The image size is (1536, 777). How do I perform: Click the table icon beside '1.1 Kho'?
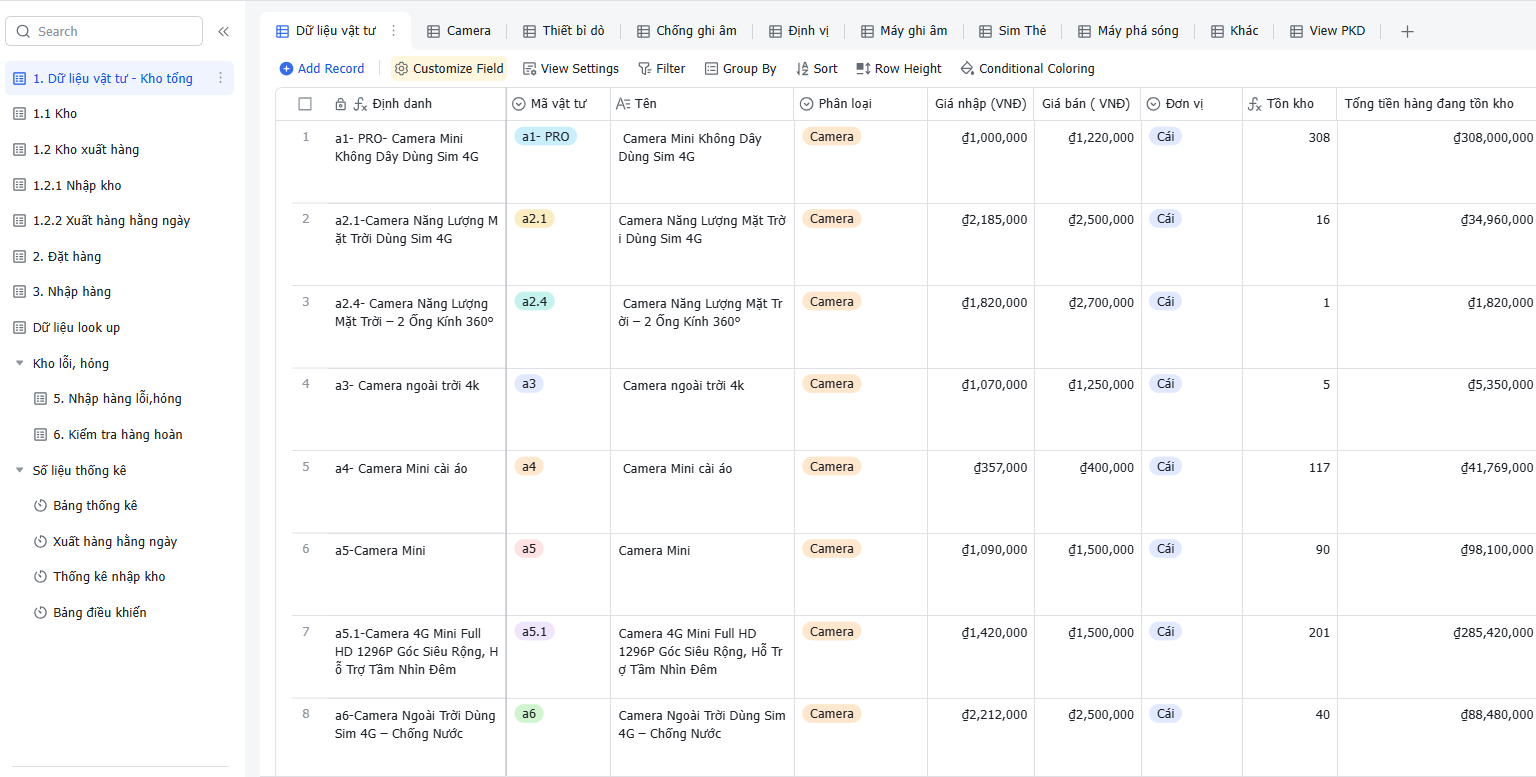point(19,114)
